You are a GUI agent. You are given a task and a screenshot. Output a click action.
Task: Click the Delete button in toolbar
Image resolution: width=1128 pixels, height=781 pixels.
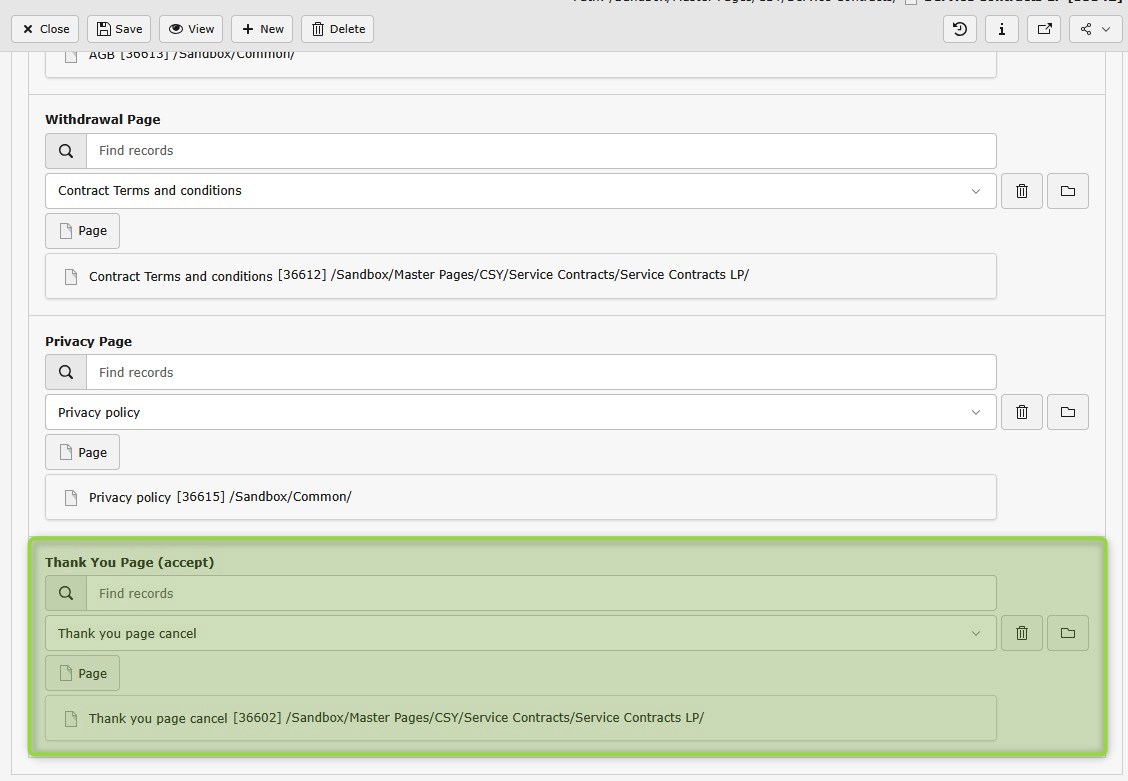tap(337, 29)
